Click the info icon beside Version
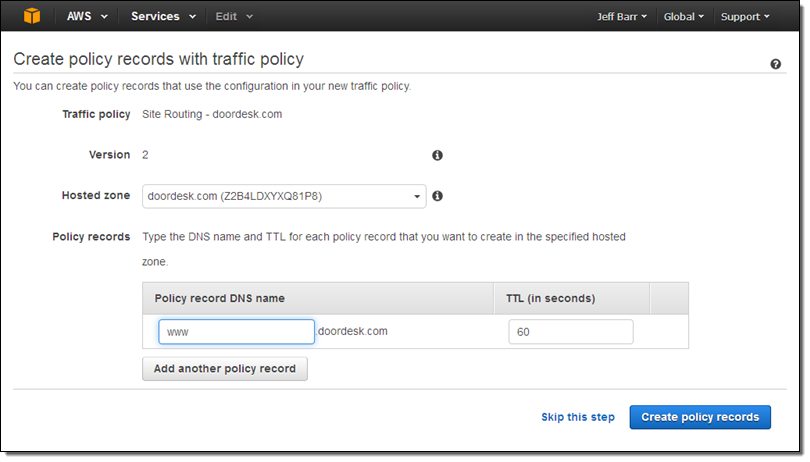 coord(437,156)
